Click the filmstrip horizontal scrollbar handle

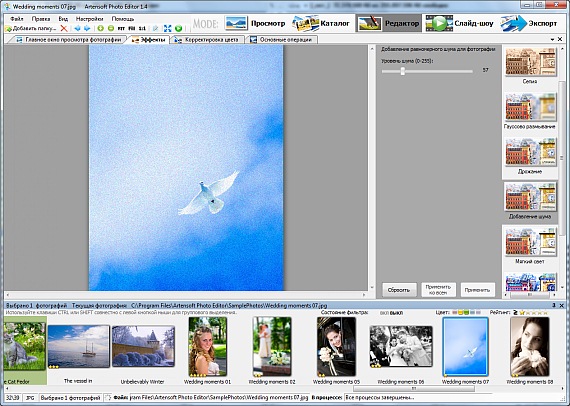tap(414, 389)
